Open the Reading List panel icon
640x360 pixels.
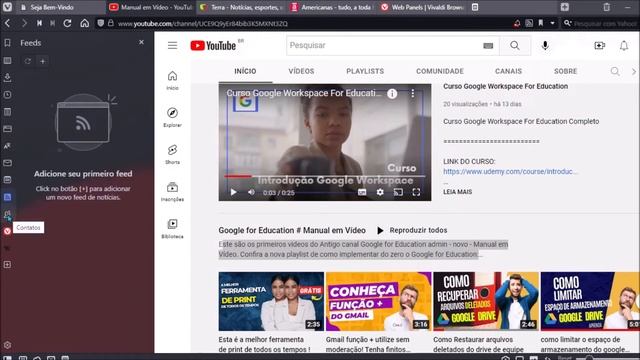click(x=7, y=61)
